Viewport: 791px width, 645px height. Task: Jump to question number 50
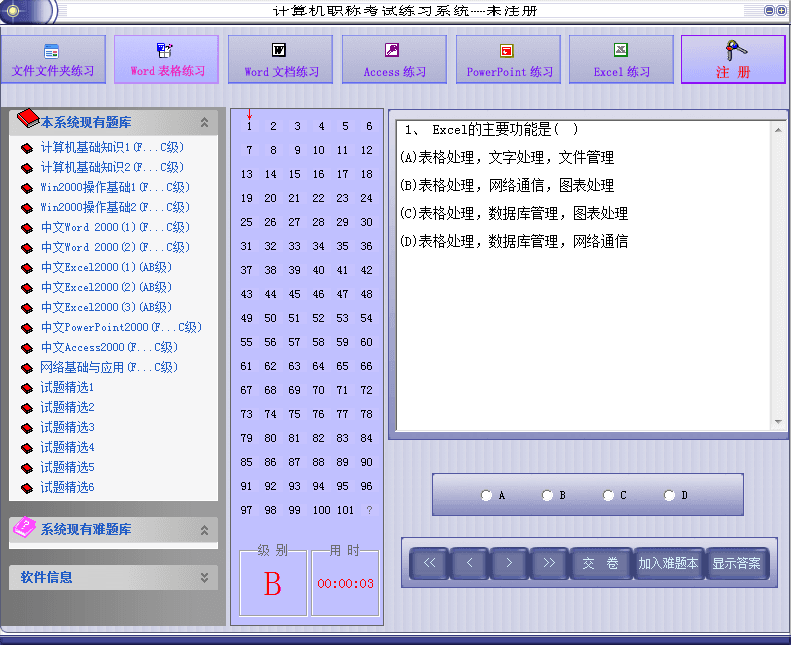pos(271,318)
